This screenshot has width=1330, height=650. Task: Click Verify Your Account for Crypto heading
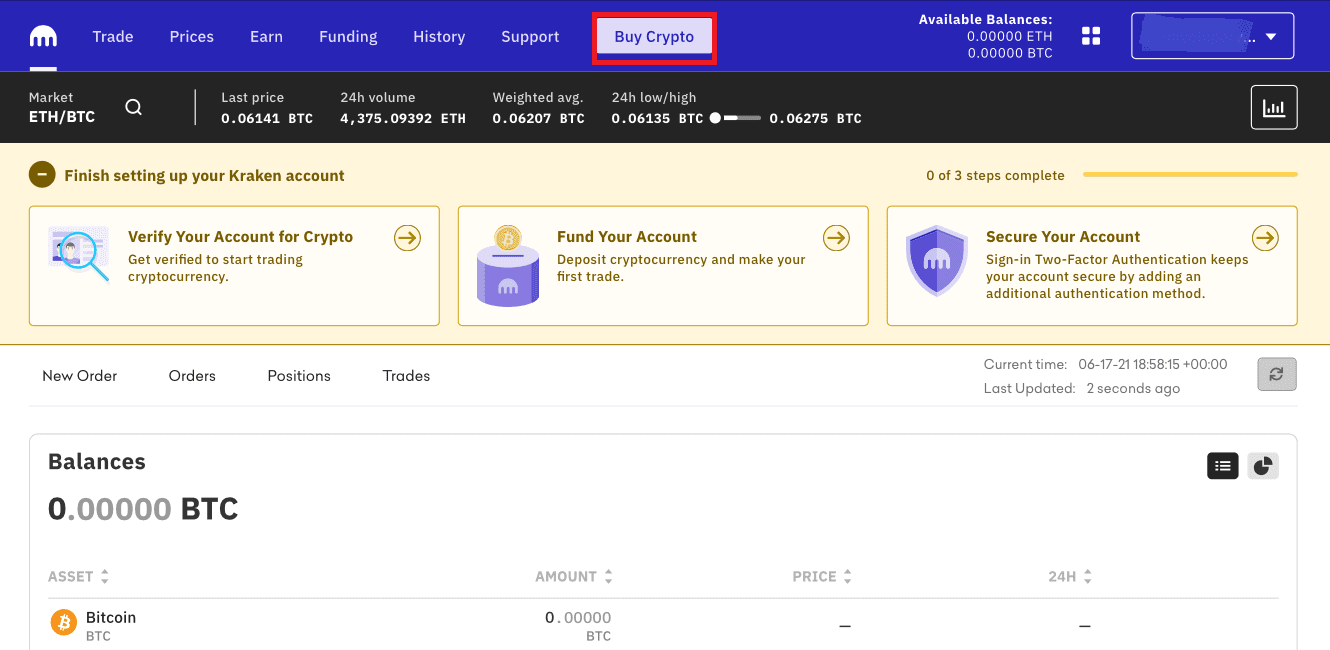(x=240, y=237)
